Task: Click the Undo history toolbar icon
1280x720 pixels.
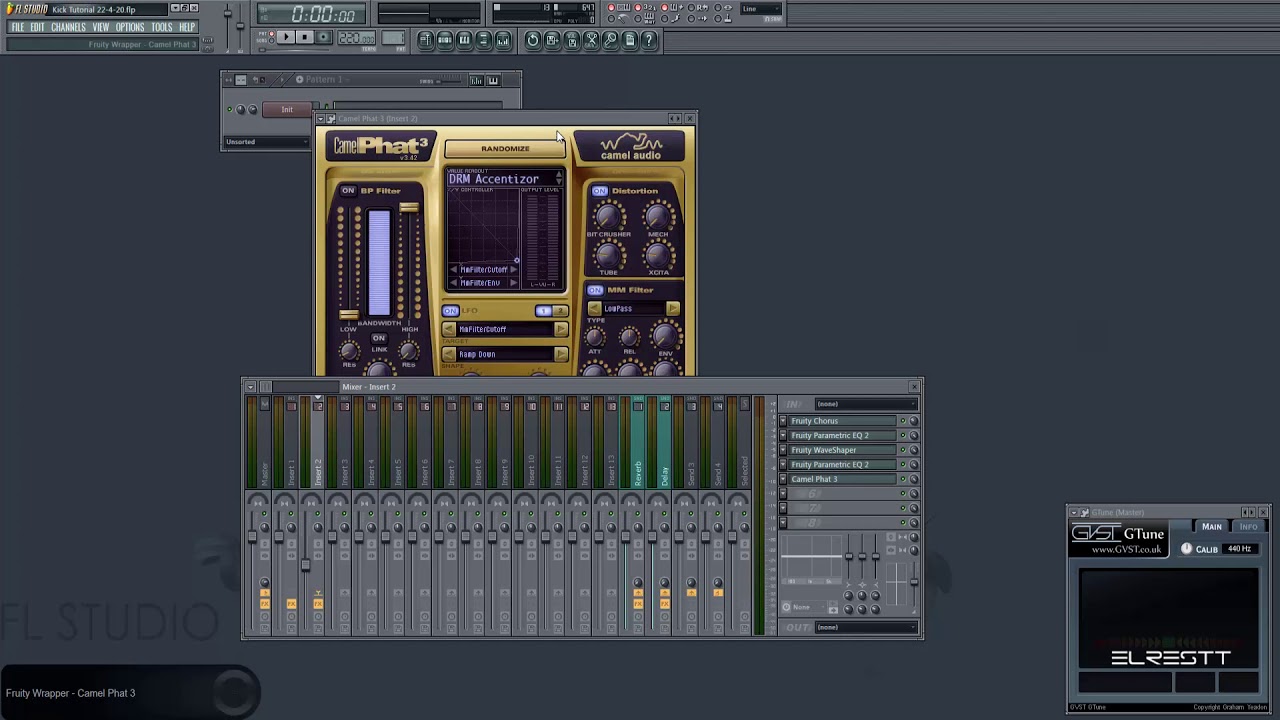Action: pos(533,40)
